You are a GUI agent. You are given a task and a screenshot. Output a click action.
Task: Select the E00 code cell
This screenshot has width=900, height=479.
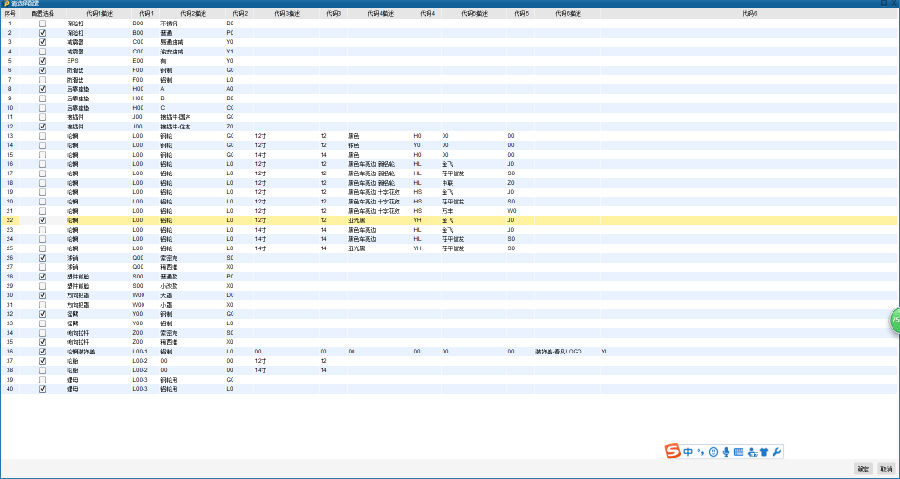pos(138,60)
